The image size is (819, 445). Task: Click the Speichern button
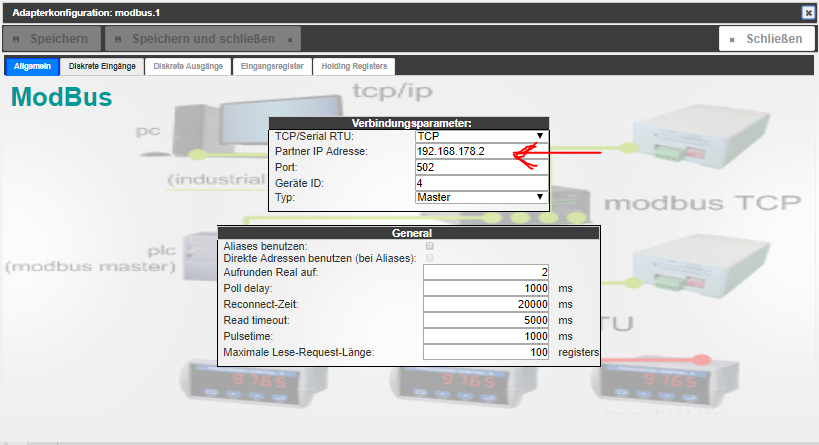(x=52, y=39)
